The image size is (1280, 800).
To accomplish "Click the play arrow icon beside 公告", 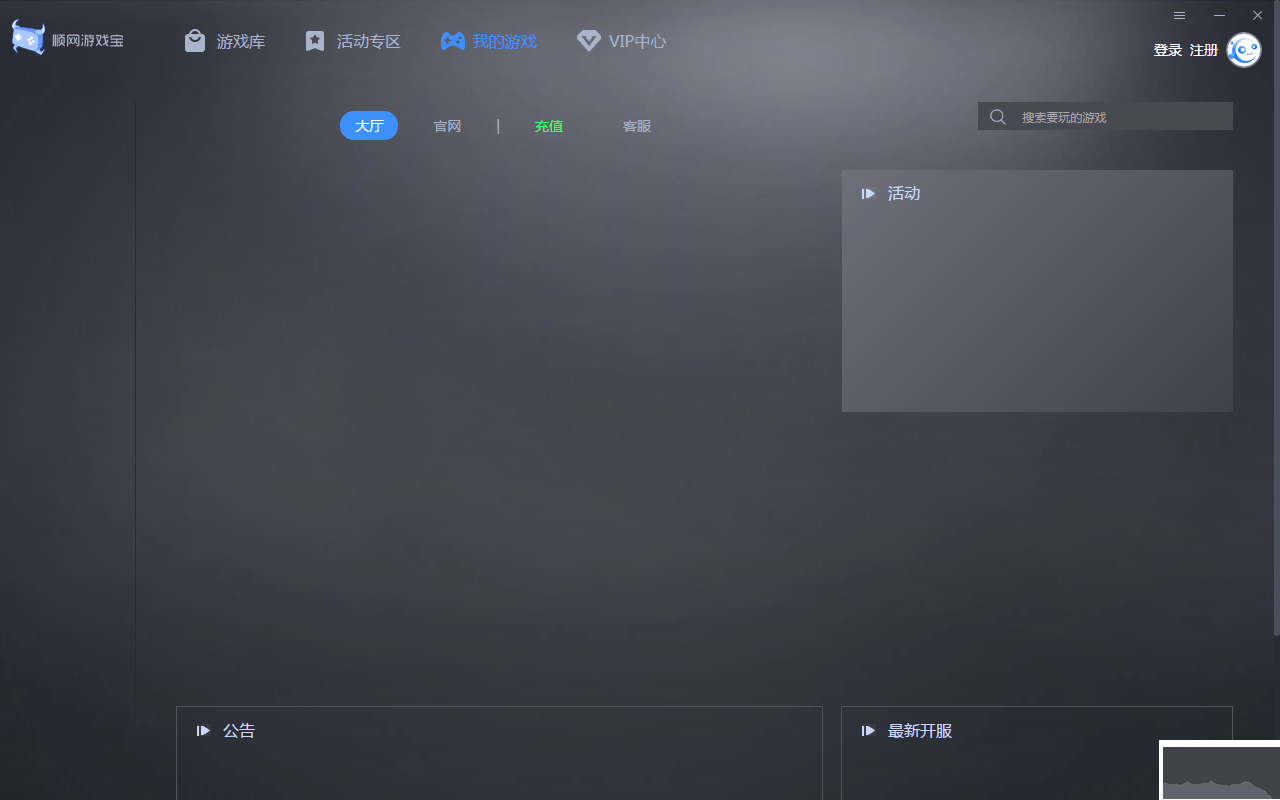I will (x=203, y=730).
